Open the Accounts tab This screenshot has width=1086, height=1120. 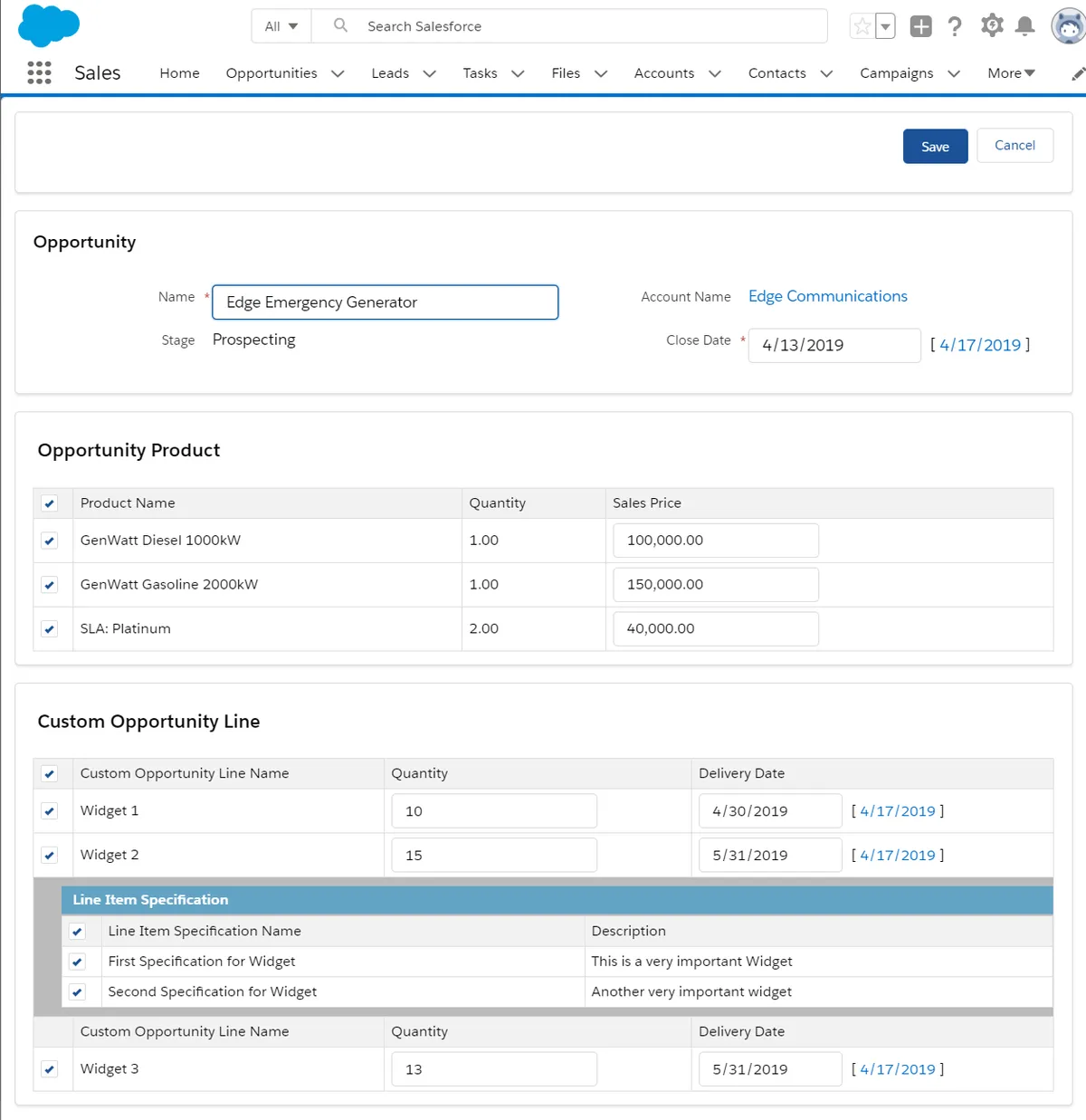click(x=664, y=73)
